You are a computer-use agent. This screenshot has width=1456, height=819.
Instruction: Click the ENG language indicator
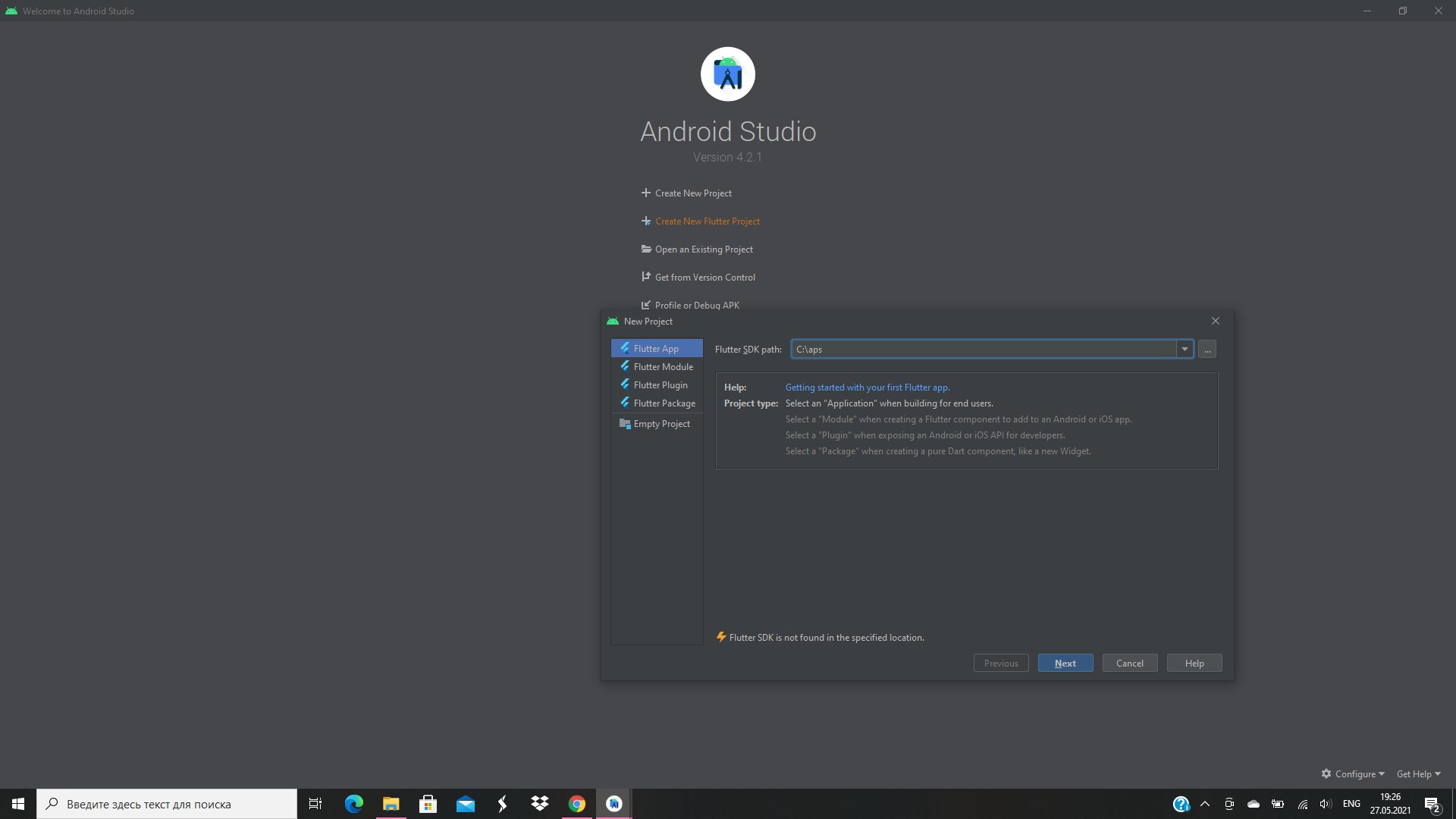(1351, 804)
